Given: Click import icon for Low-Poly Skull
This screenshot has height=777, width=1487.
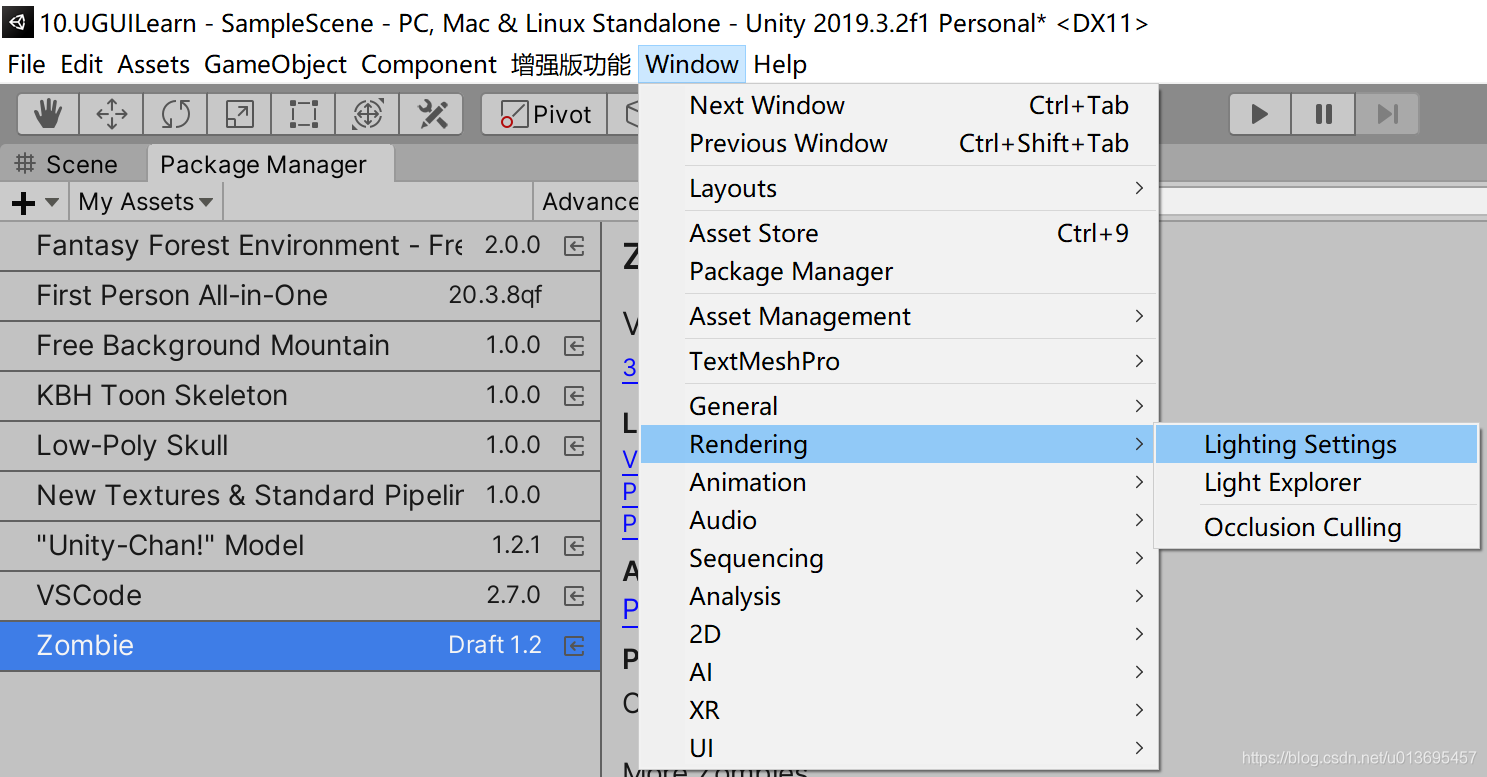Looking at the screenshot, I should (574, 446).
